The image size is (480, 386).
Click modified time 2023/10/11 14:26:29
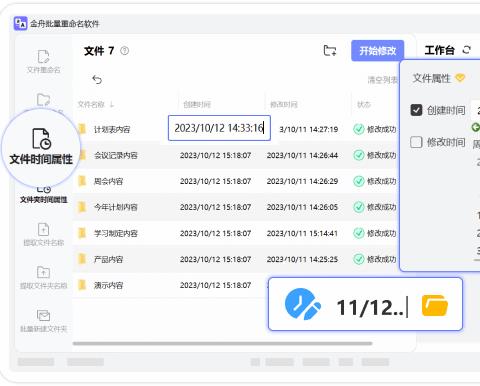point(302,181)
